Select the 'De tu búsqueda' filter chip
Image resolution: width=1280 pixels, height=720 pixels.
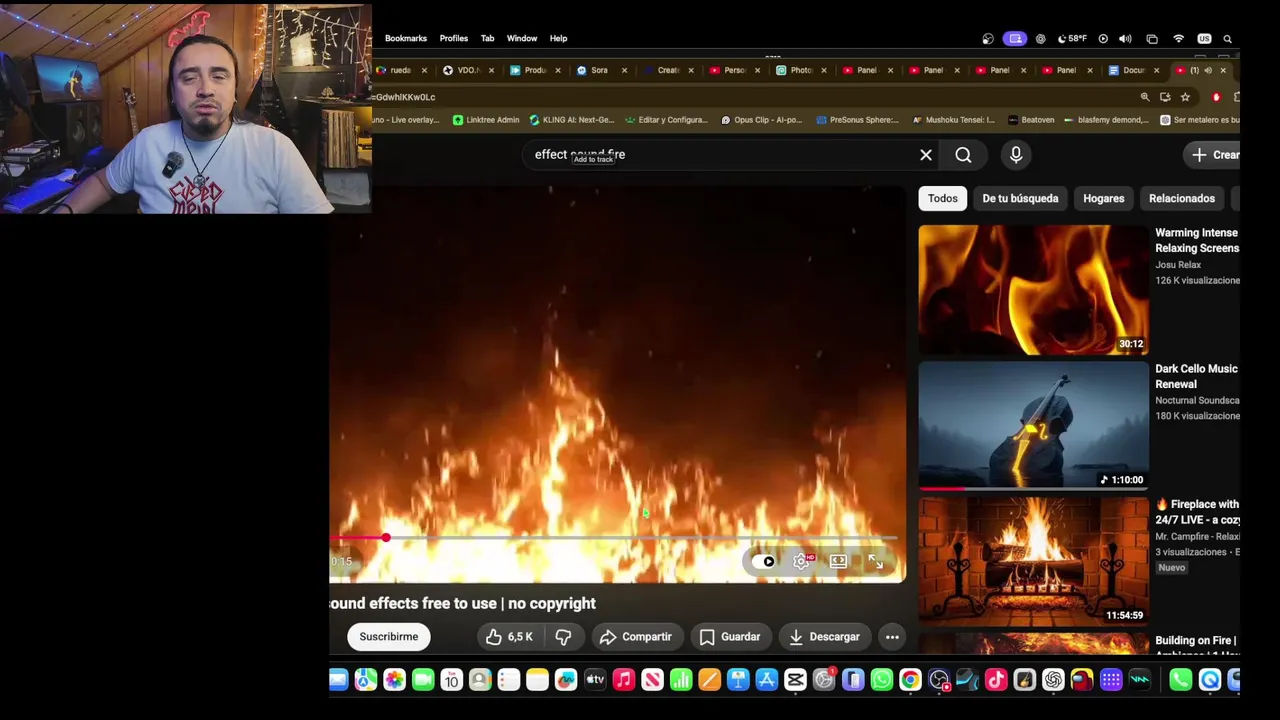[1020, 198]
